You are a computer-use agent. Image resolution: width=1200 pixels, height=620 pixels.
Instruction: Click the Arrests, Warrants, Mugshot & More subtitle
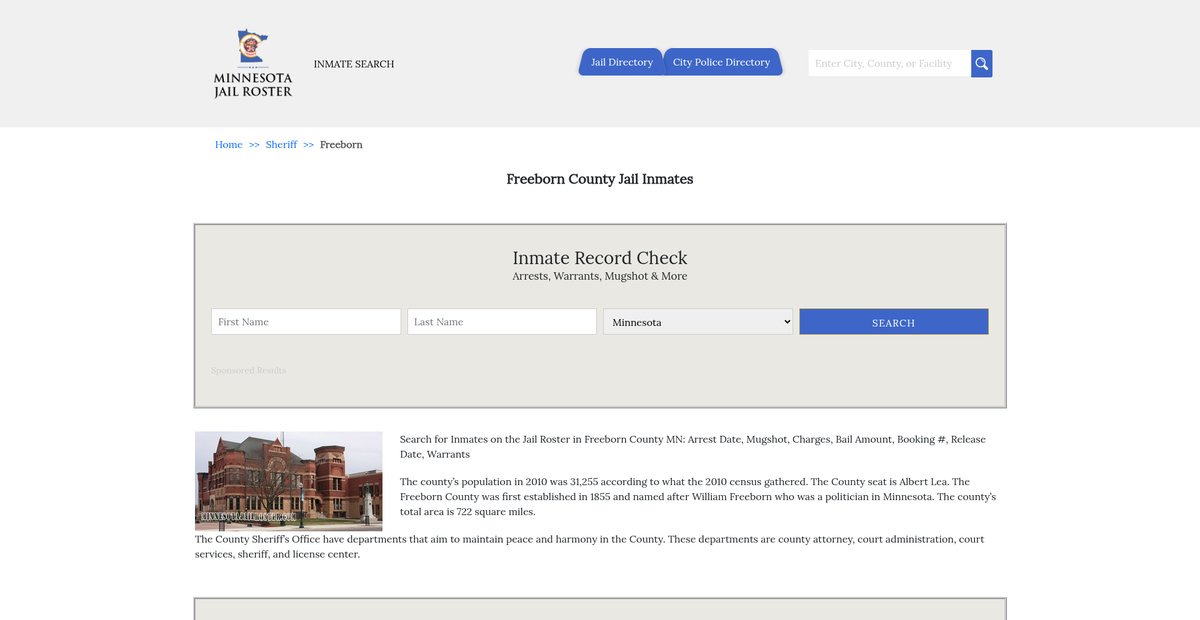click(599, 277)
